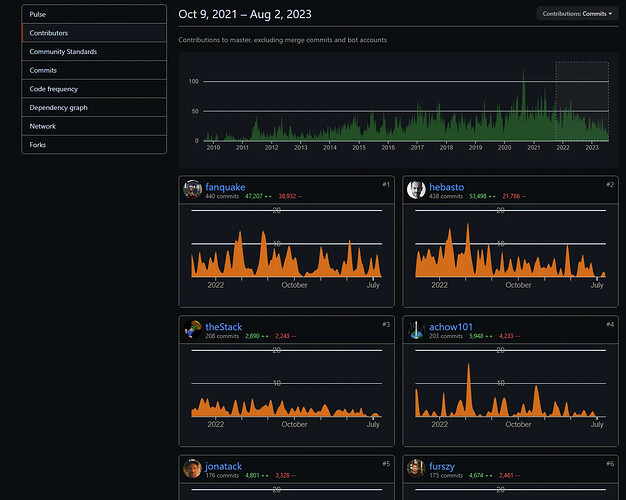This screenshot has width=626, height=500.
Task: Open hebasto's avatar image
Action: pos(416,189)
